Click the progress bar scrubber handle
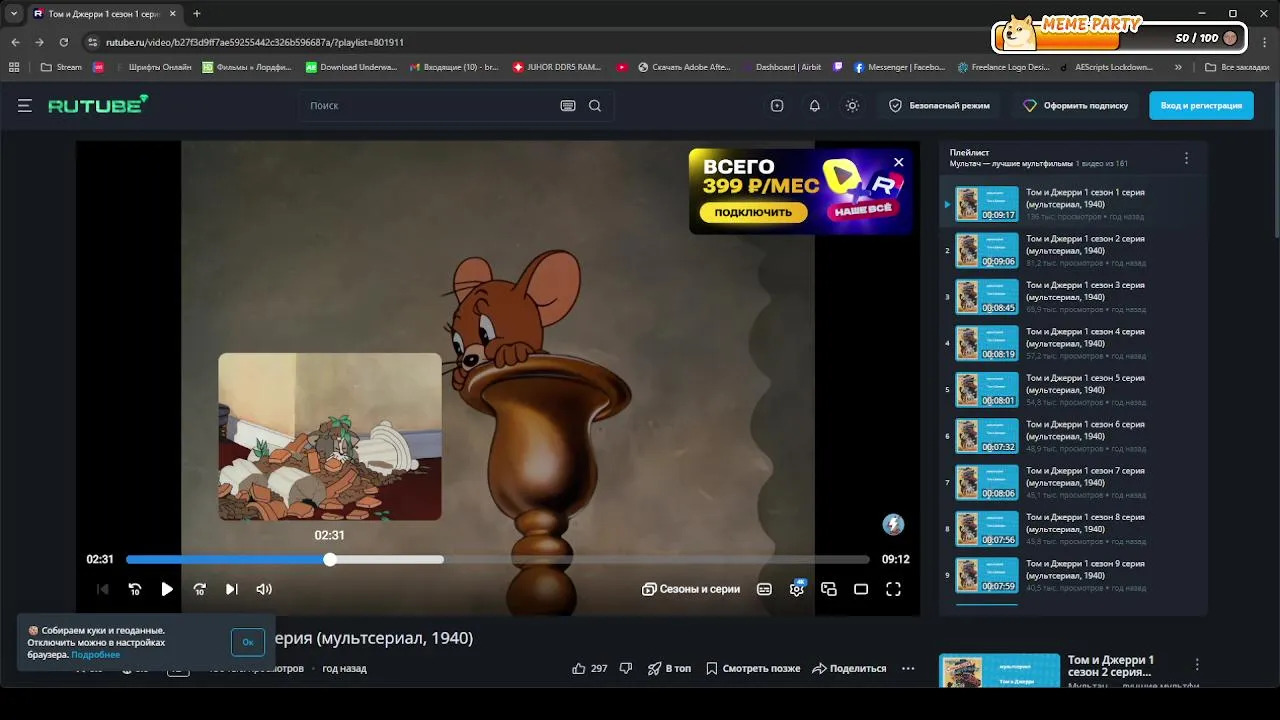Image resolution: width=1280 pixels, height=720 pixels. [330, 559]
